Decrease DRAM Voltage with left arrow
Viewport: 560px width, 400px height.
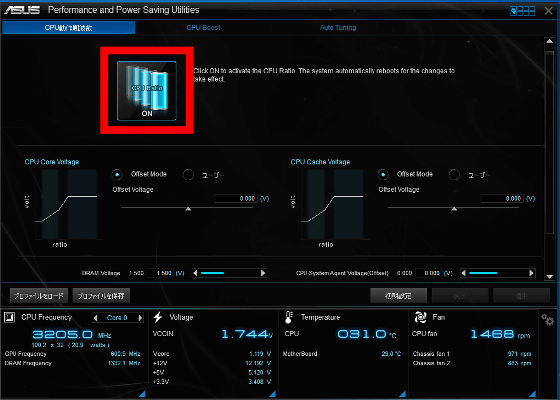pos(195,273)
